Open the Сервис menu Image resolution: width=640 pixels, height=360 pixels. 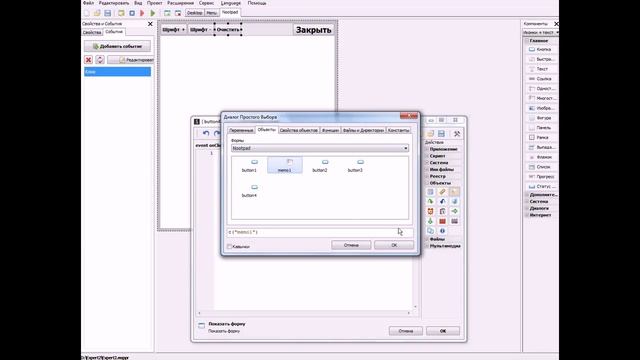click(207, 3)
